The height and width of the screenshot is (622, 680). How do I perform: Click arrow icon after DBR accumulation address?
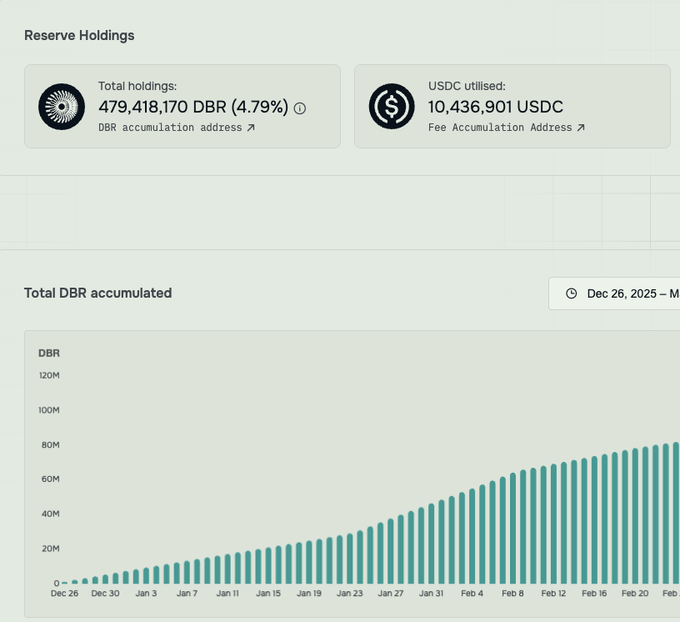coord(251,128)
